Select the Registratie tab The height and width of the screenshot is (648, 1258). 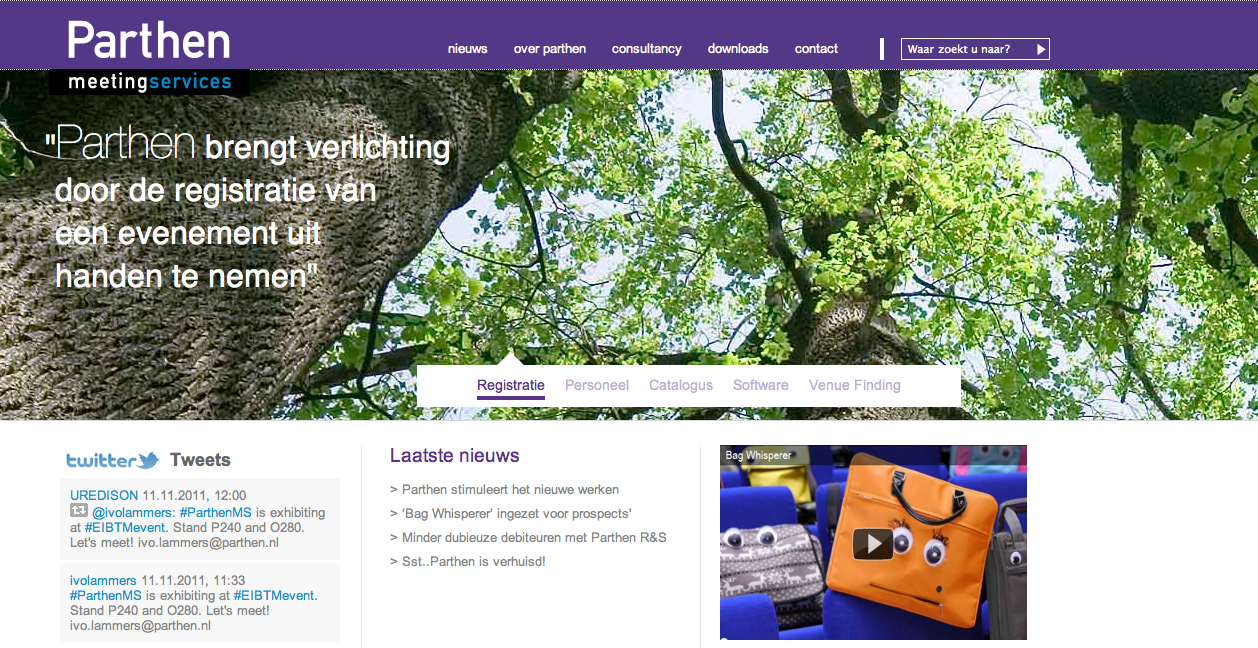click(511, 385)
